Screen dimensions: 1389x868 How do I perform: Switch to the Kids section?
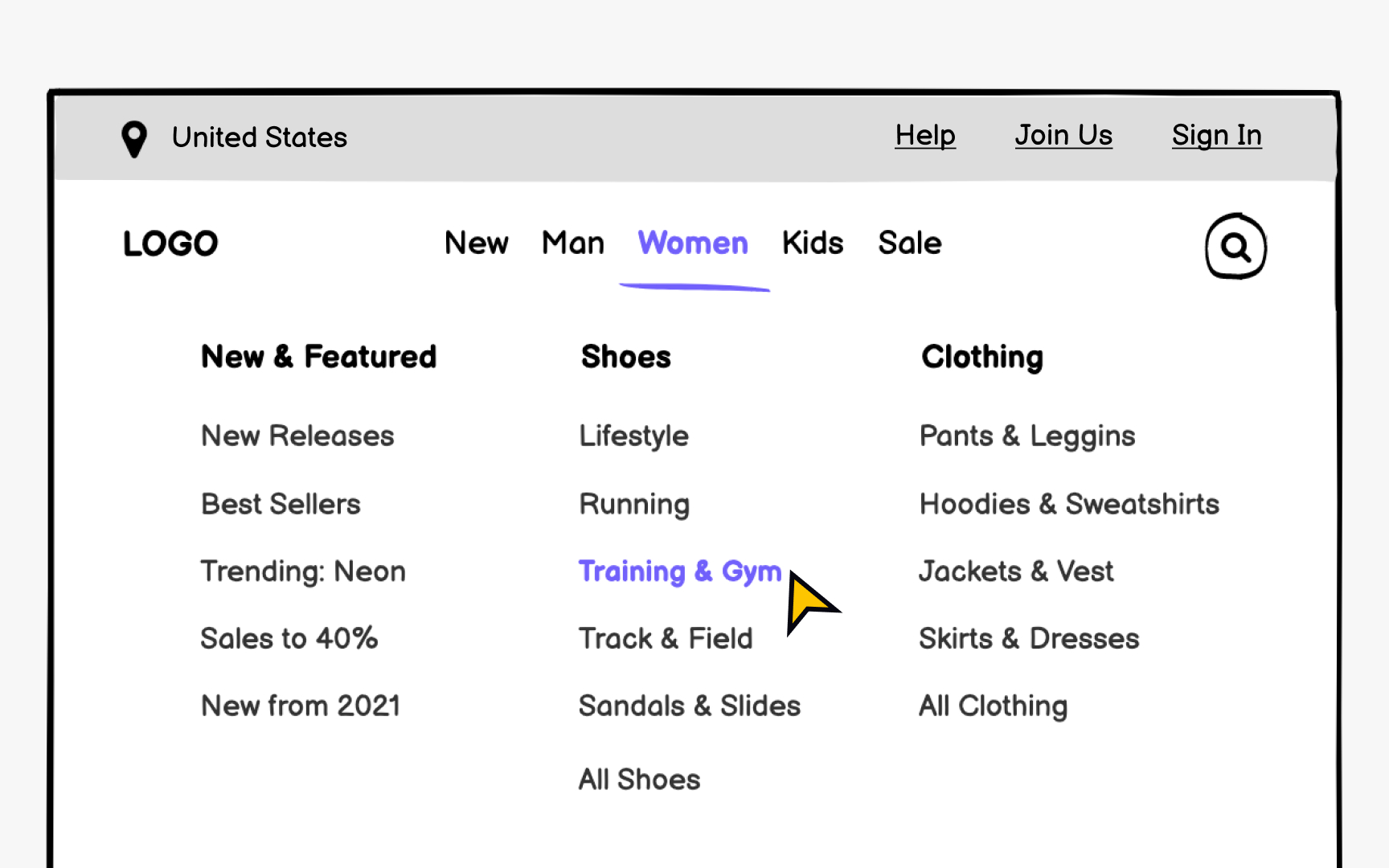[813, 243]
